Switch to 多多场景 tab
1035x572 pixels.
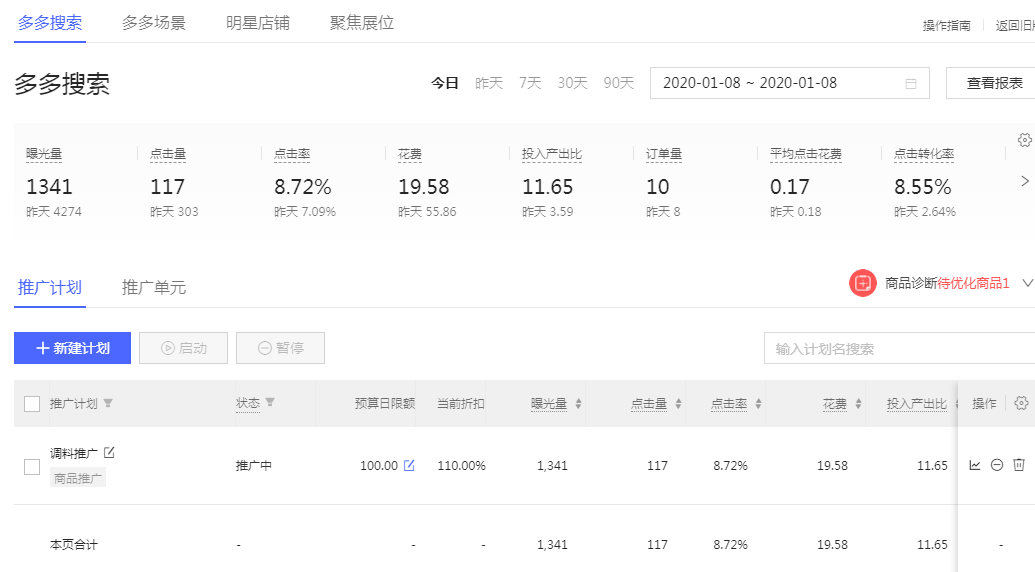[154, 23]
